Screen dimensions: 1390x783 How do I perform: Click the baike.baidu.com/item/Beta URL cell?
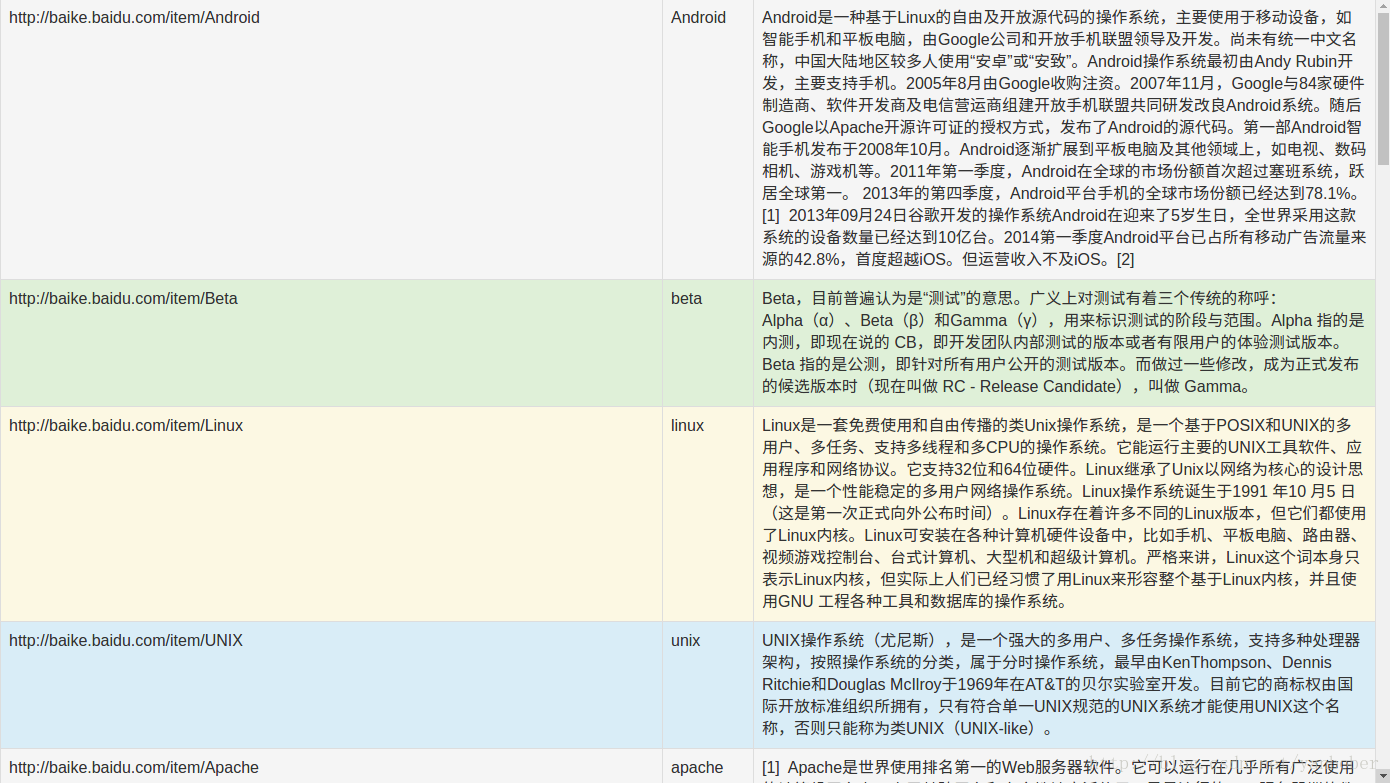click(331, 343)
